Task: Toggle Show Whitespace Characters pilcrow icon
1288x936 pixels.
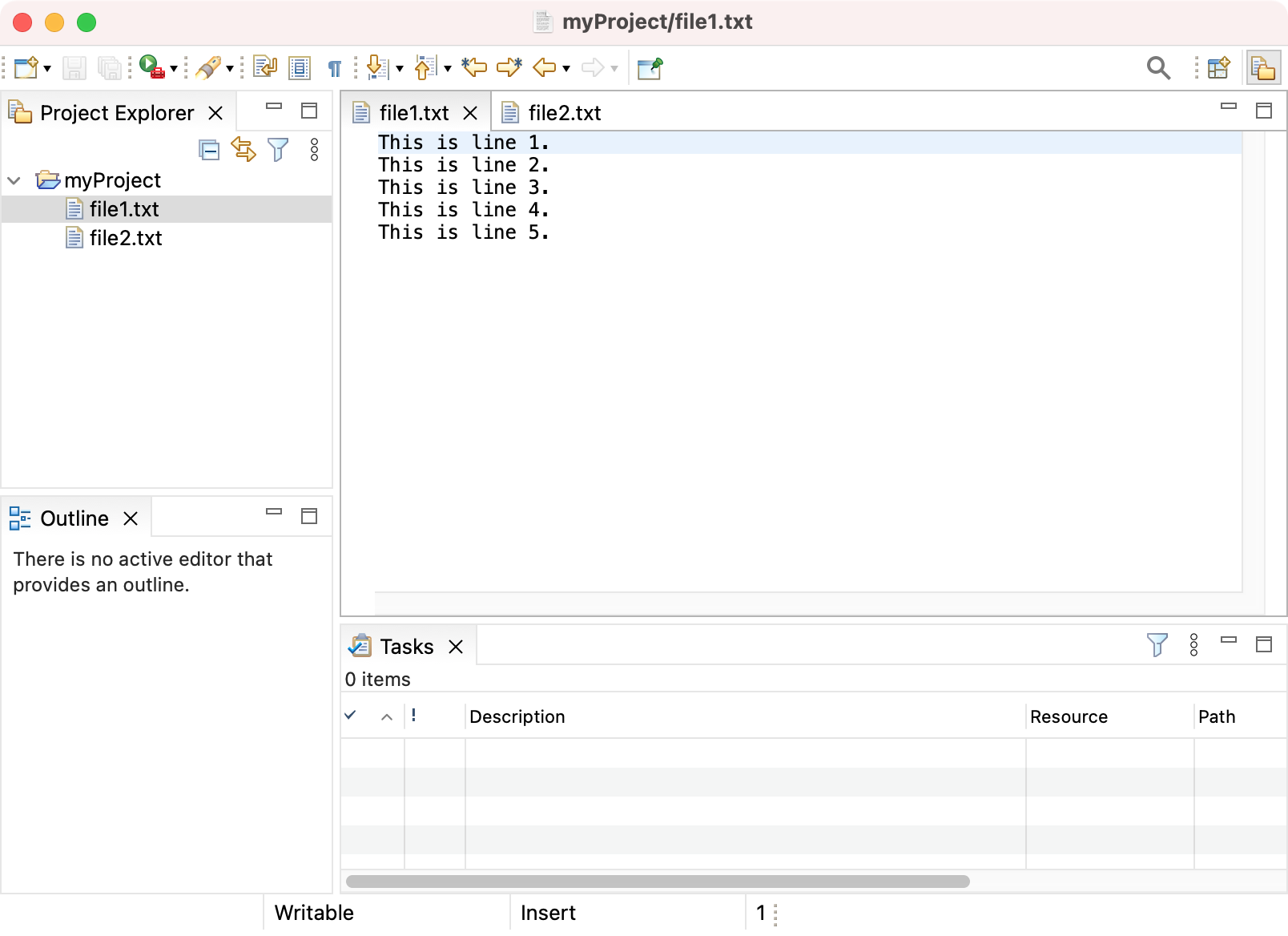Action: [335, 69]
